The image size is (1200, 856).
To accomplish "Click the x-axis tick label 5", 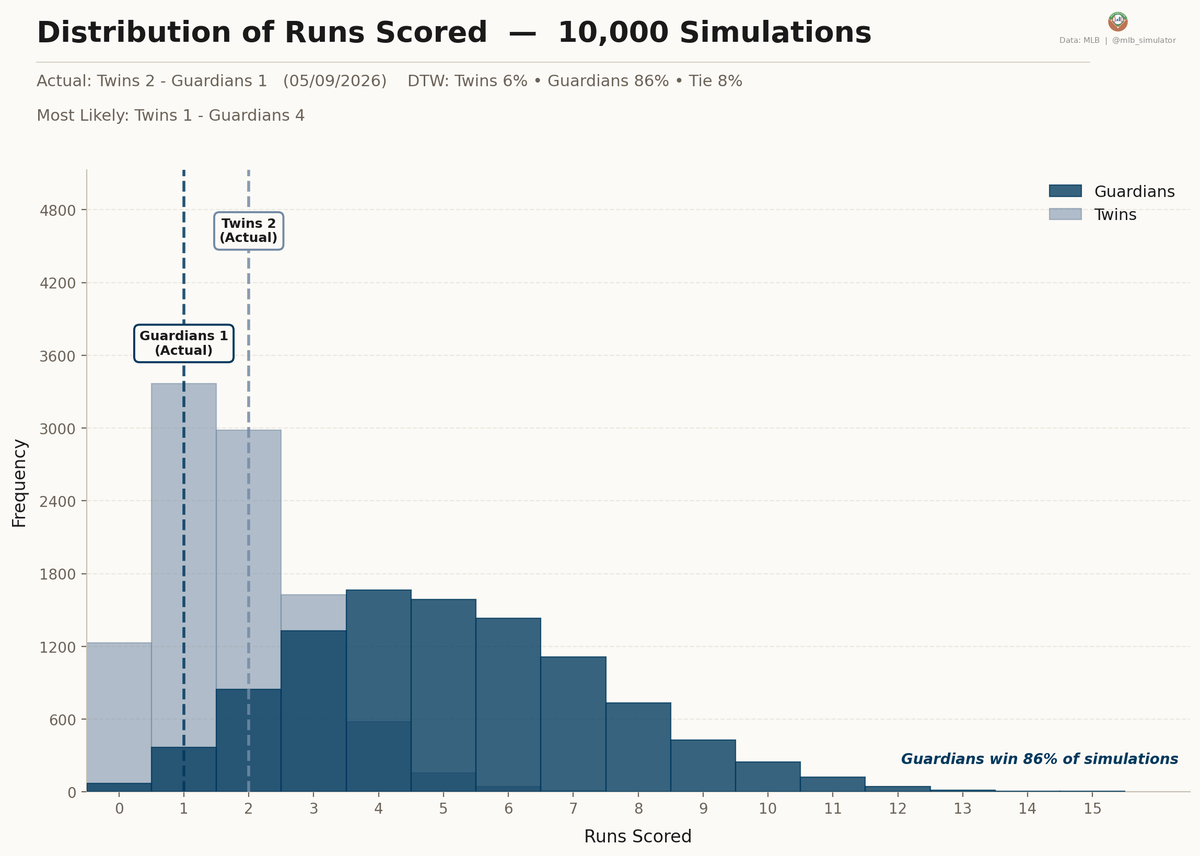I will tap(443, 808).
